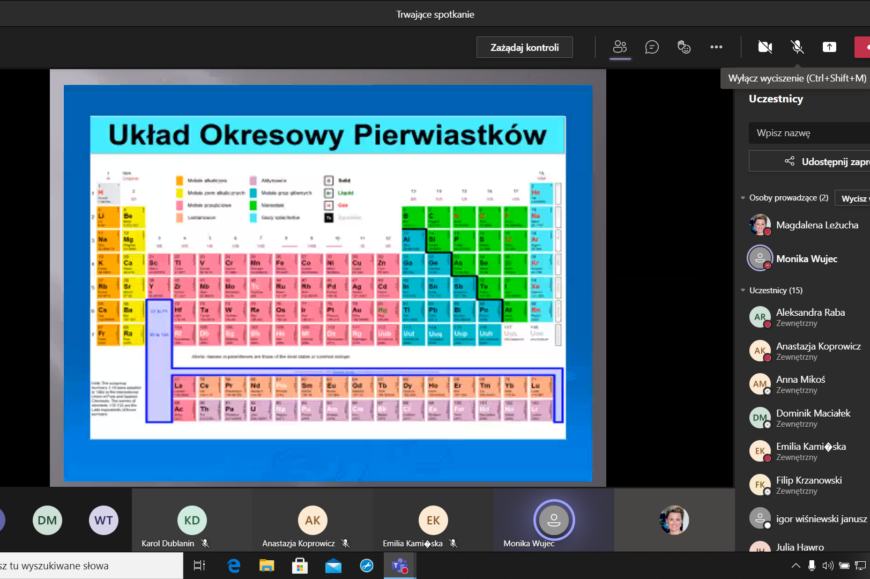Collapse the Uczestnicy (15) section
This screenshot has height=579, width=870.
tap(743, 290)
